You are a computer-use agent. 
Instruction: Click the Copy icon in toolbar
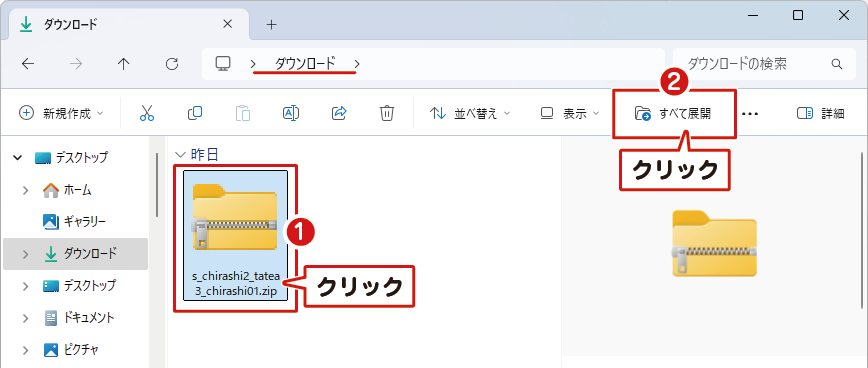(x=195, y=113)
